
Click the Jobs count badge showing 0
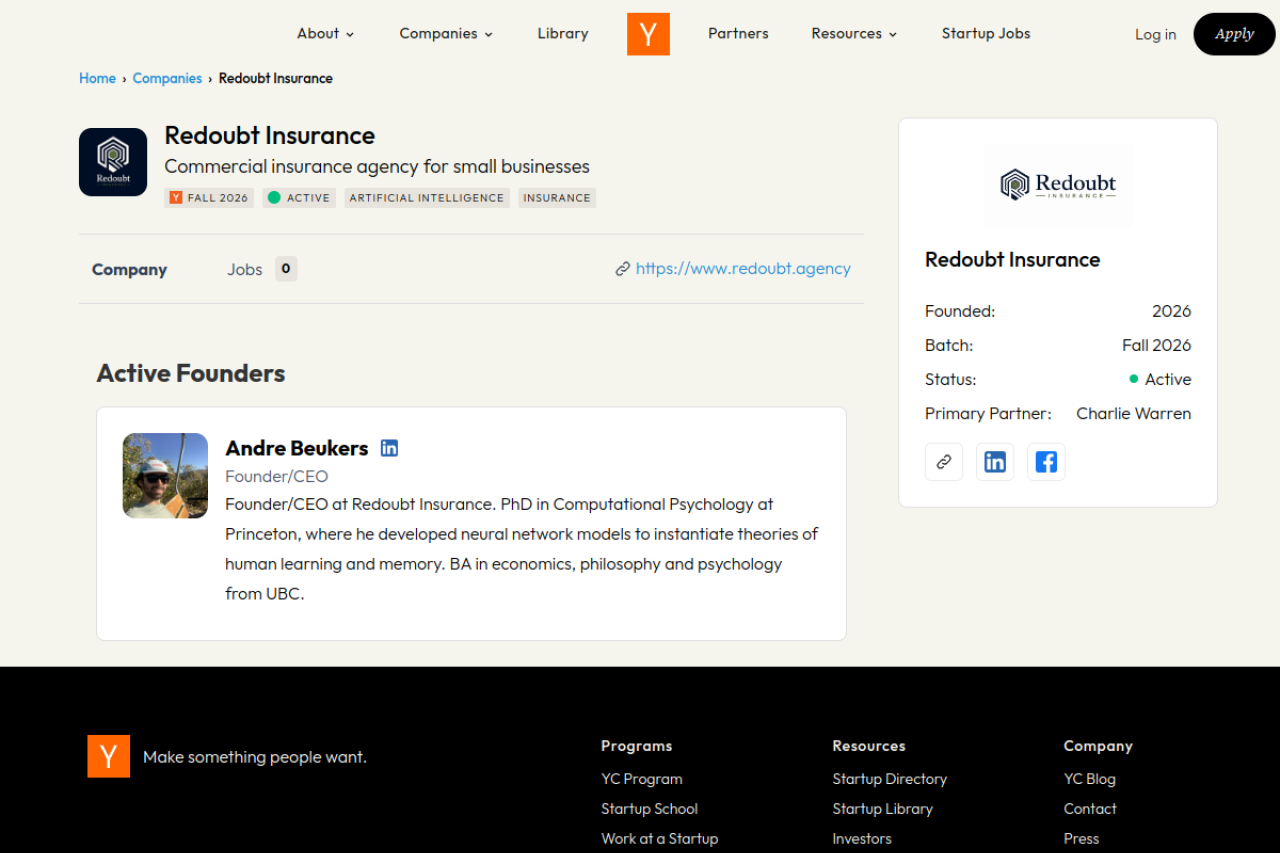coord(286,269)
